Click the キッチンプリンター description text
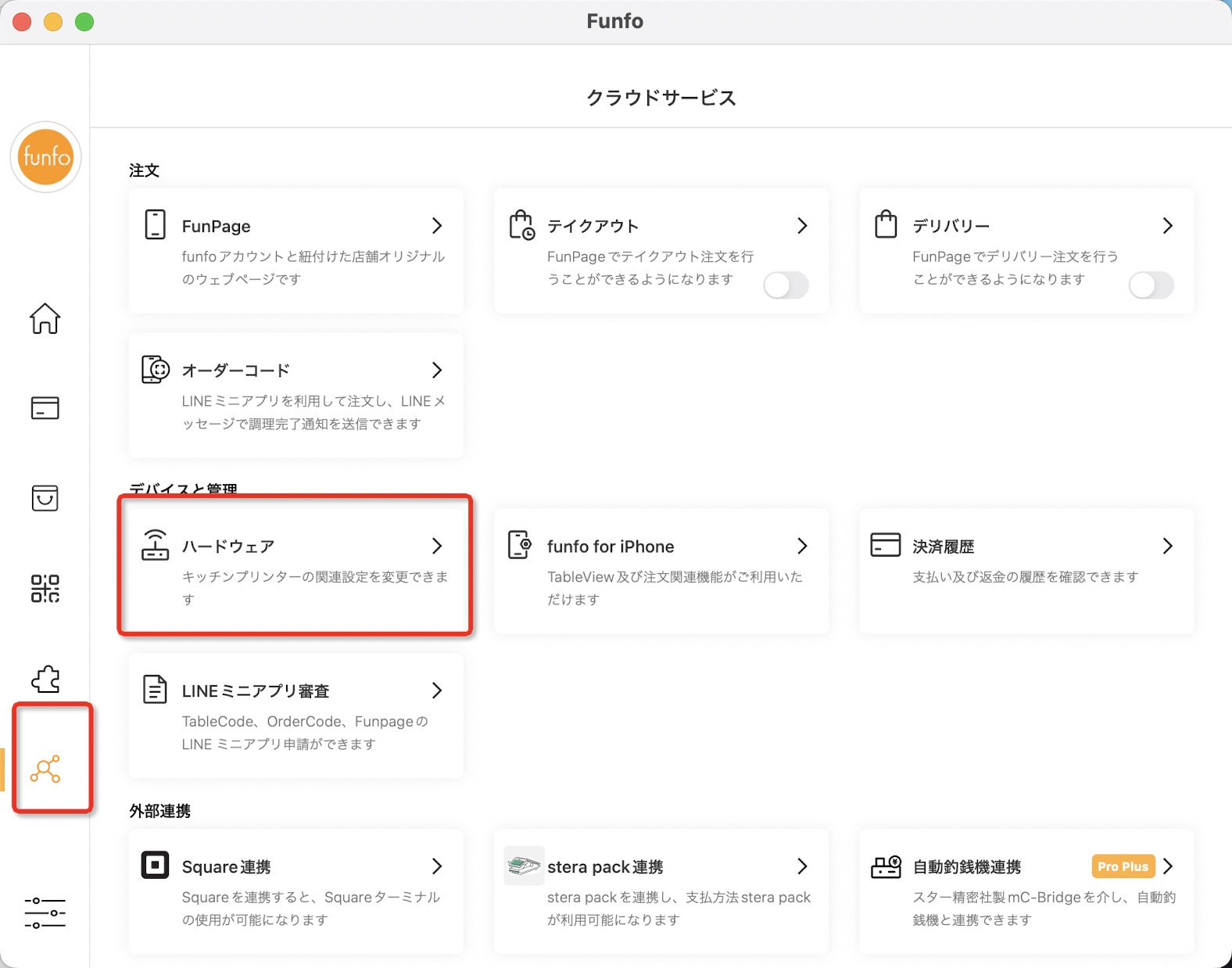 coord(315,587)
